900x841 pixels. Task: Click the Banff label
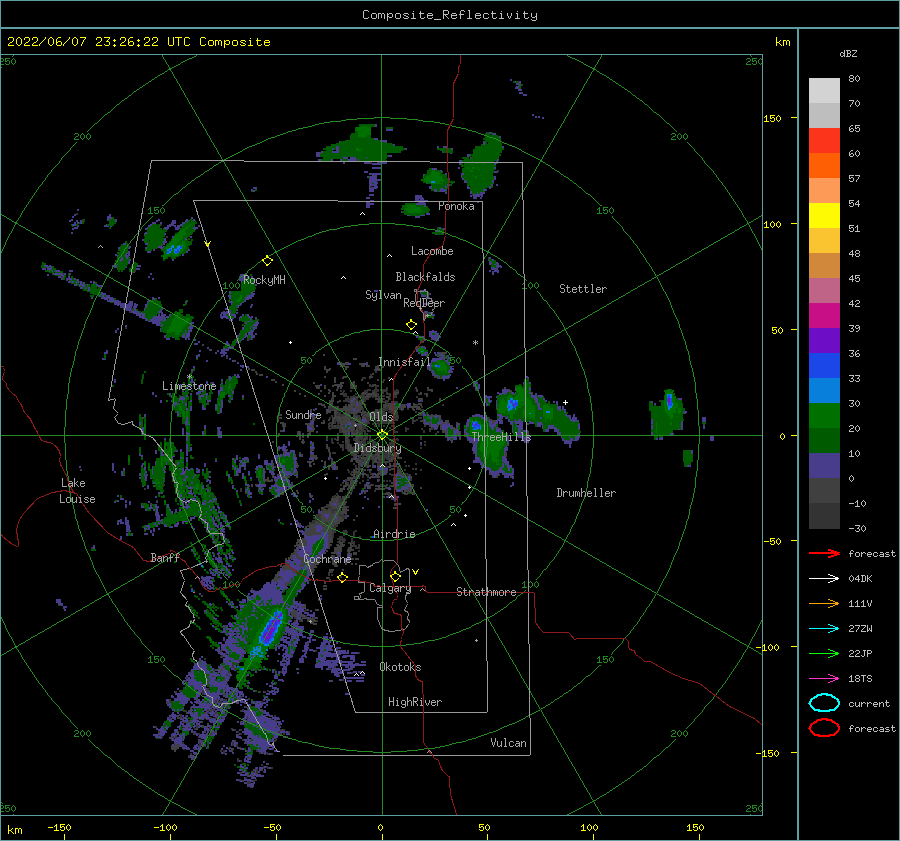tap(165, 558)
